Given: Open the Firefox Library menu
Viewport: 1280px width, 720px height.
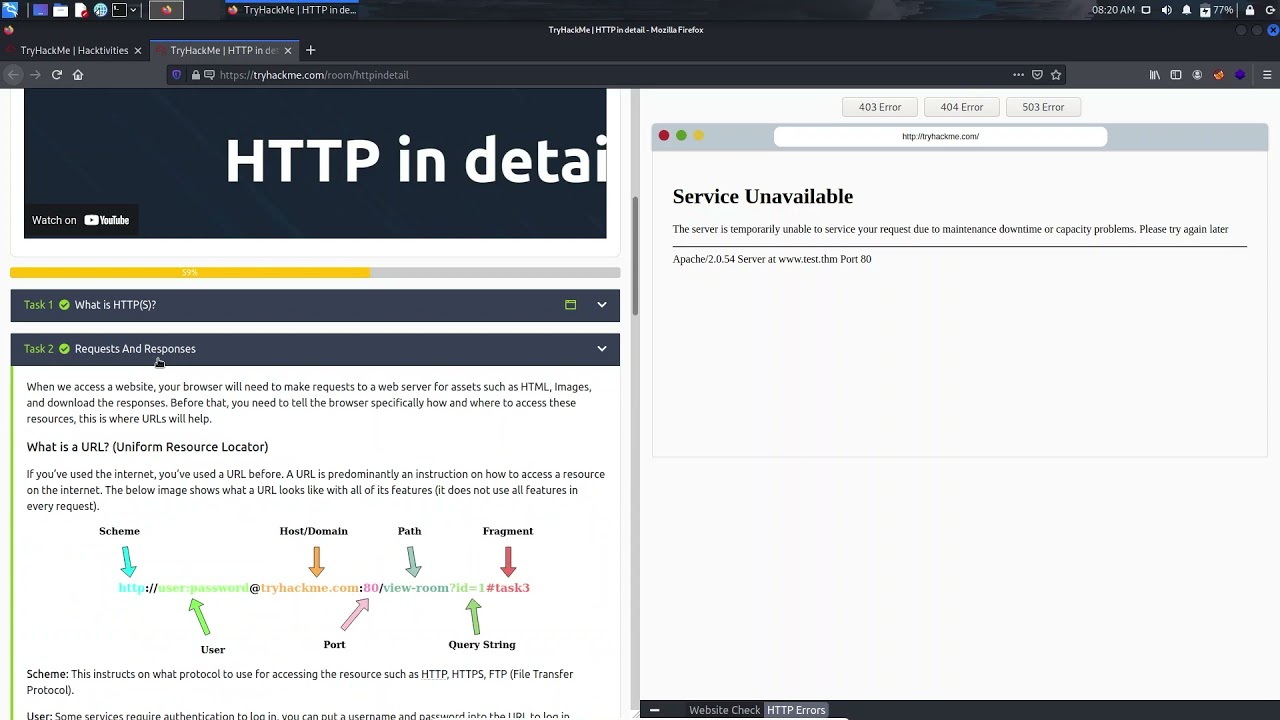Looking at the screenshot, I should pyautogui.click(x=1155, y=75).
